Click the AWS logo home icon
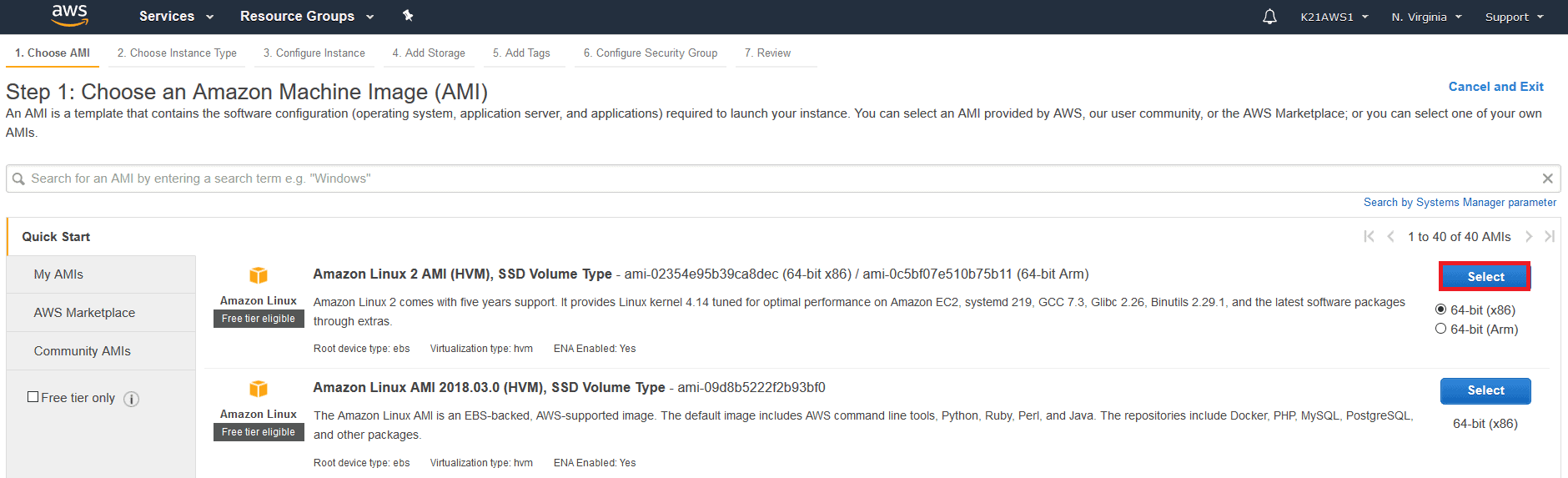The width and height of the screenshot is (1568, 478). click(x=69, y=14)
